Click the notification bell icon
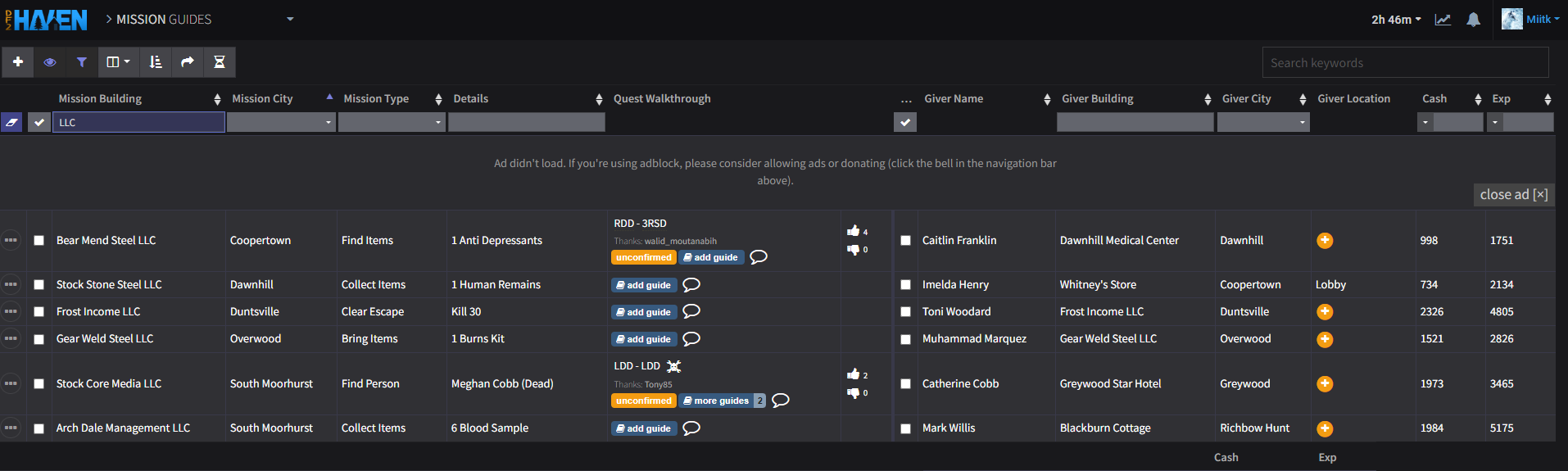 1473,20
